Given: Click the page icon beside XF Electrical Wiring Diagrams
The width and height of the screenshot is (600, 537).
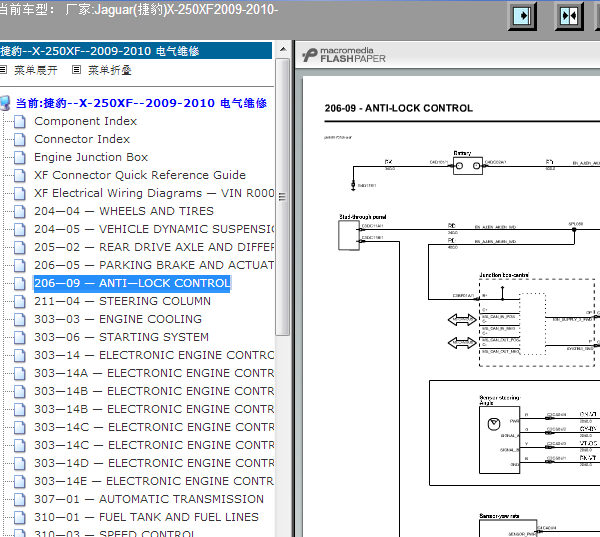Looking at the screenshot, I should 20,194.
